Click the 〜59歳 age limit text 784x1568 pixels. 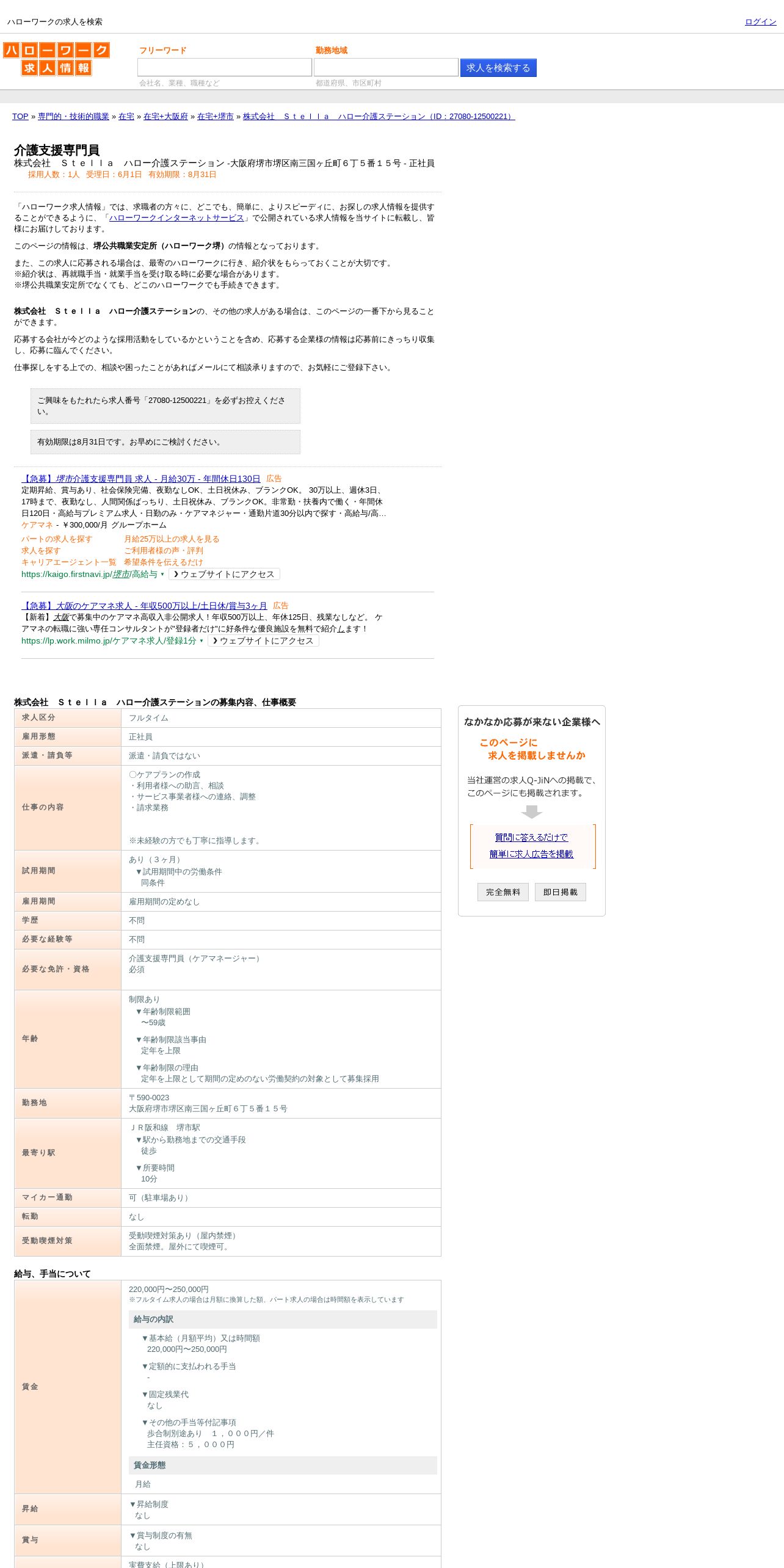(153, 1023)
